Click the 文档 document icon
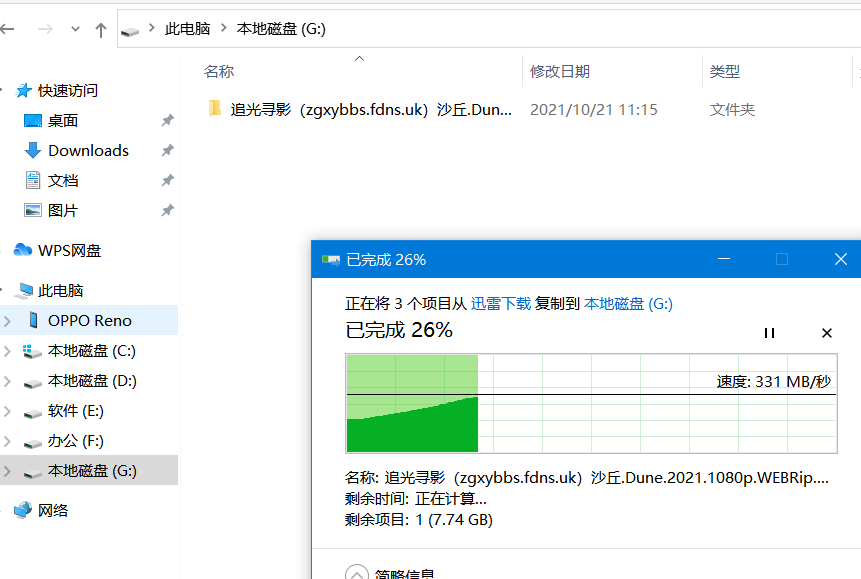The height and width of the screenshot is (579, 861). pyautogui.click(x=33, y=180)
